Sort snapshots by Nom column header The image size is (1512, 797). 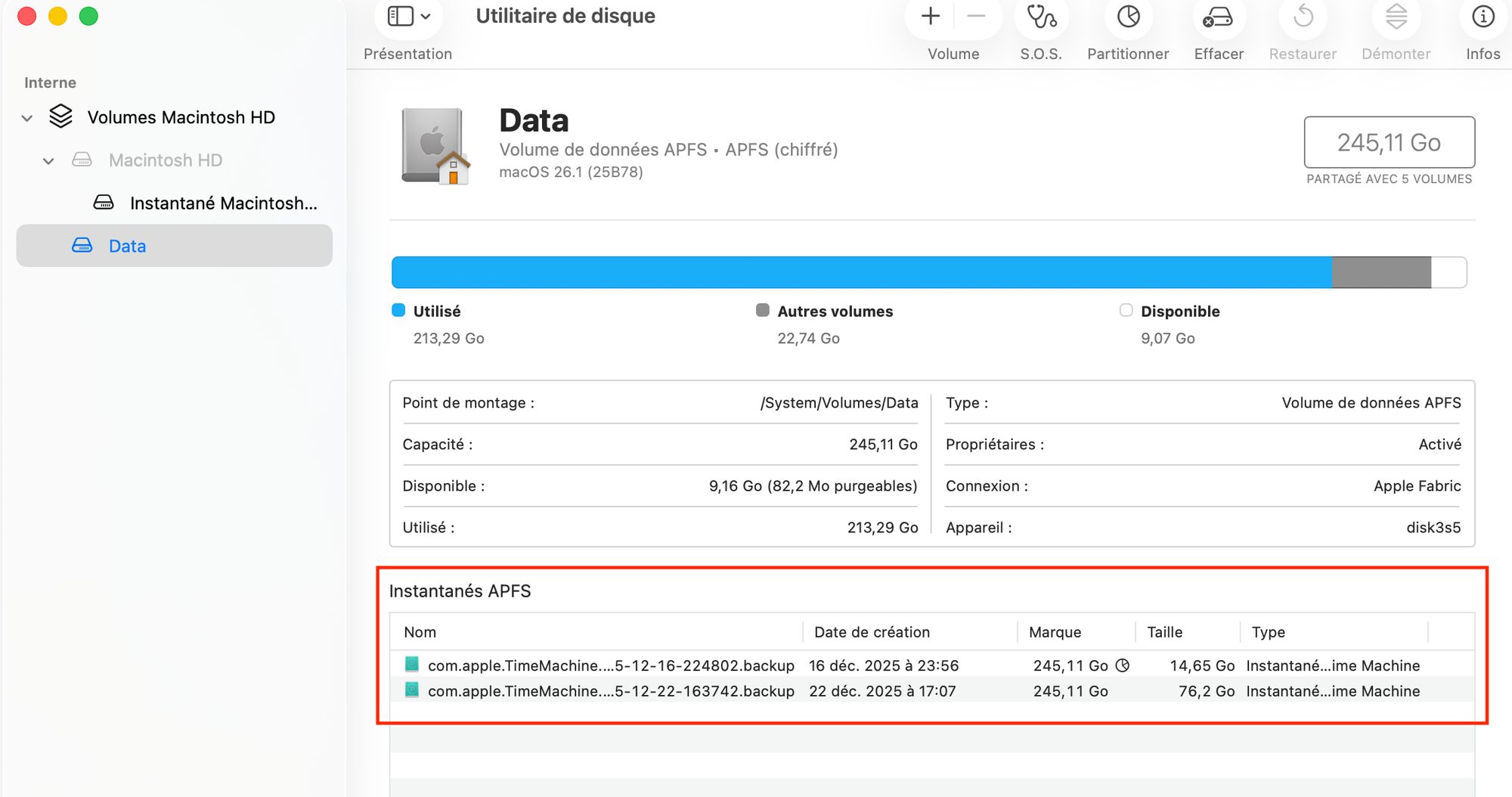click(420, 632)
